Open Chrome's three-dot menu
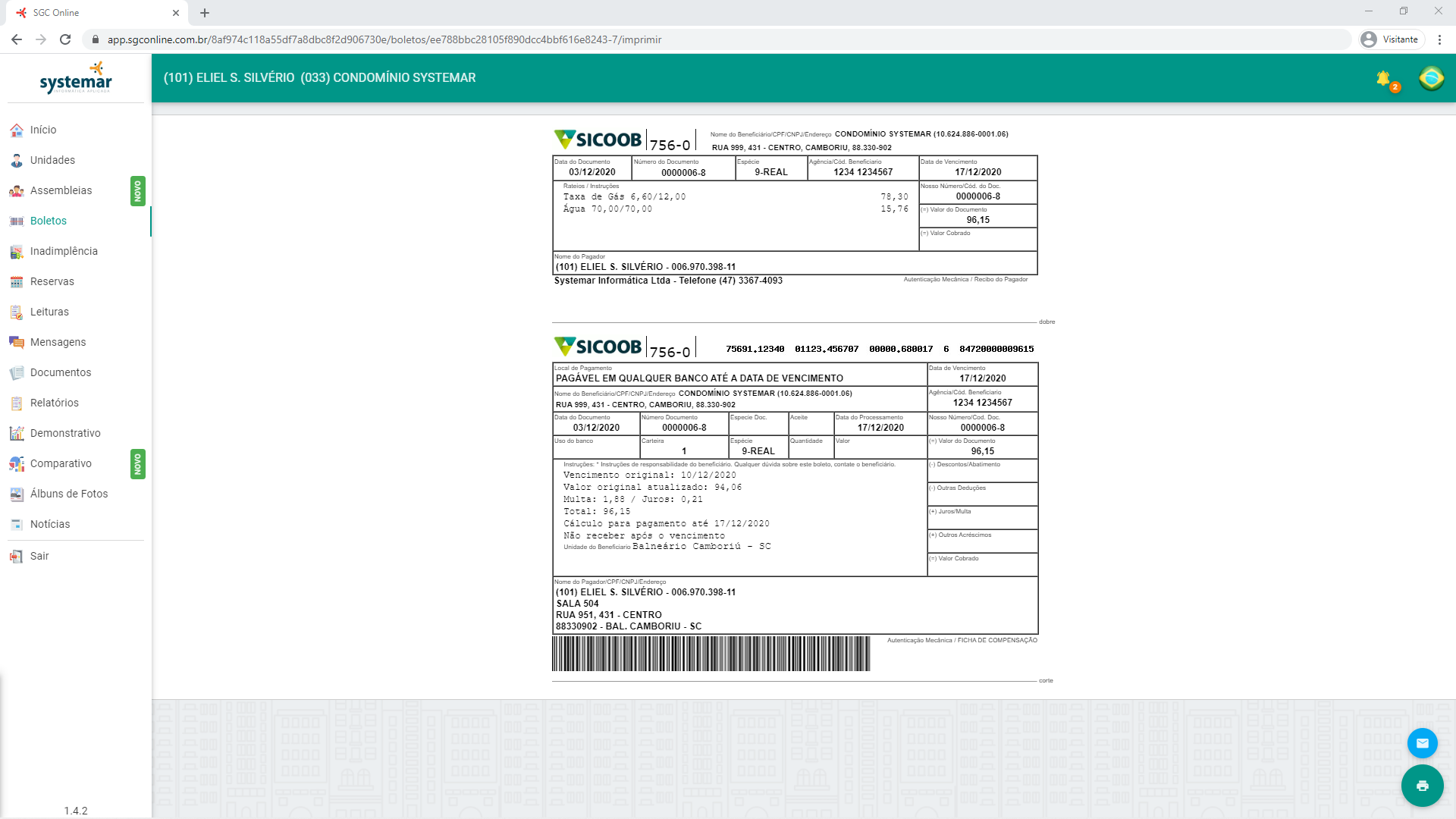This screenshot has height=819, width=1456. (1439, 39)
